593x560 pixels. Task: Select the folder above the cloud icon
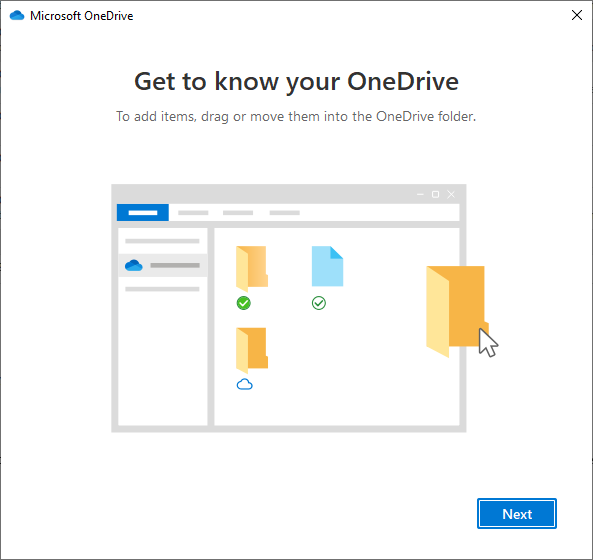pos(252,350)
